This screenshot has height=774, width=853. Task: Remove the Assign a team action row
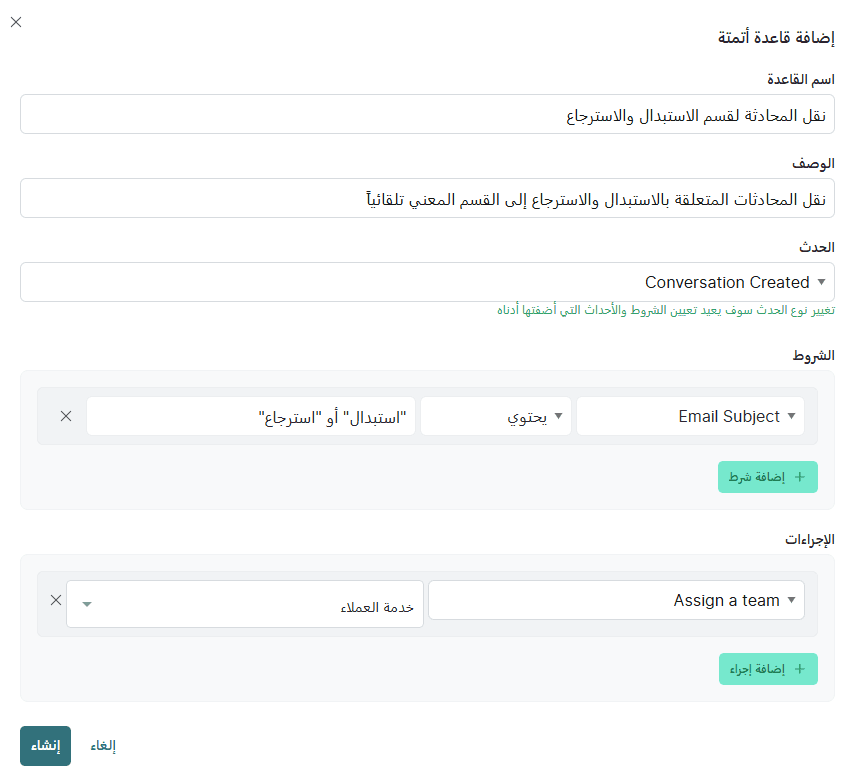[x=56, y=600]
